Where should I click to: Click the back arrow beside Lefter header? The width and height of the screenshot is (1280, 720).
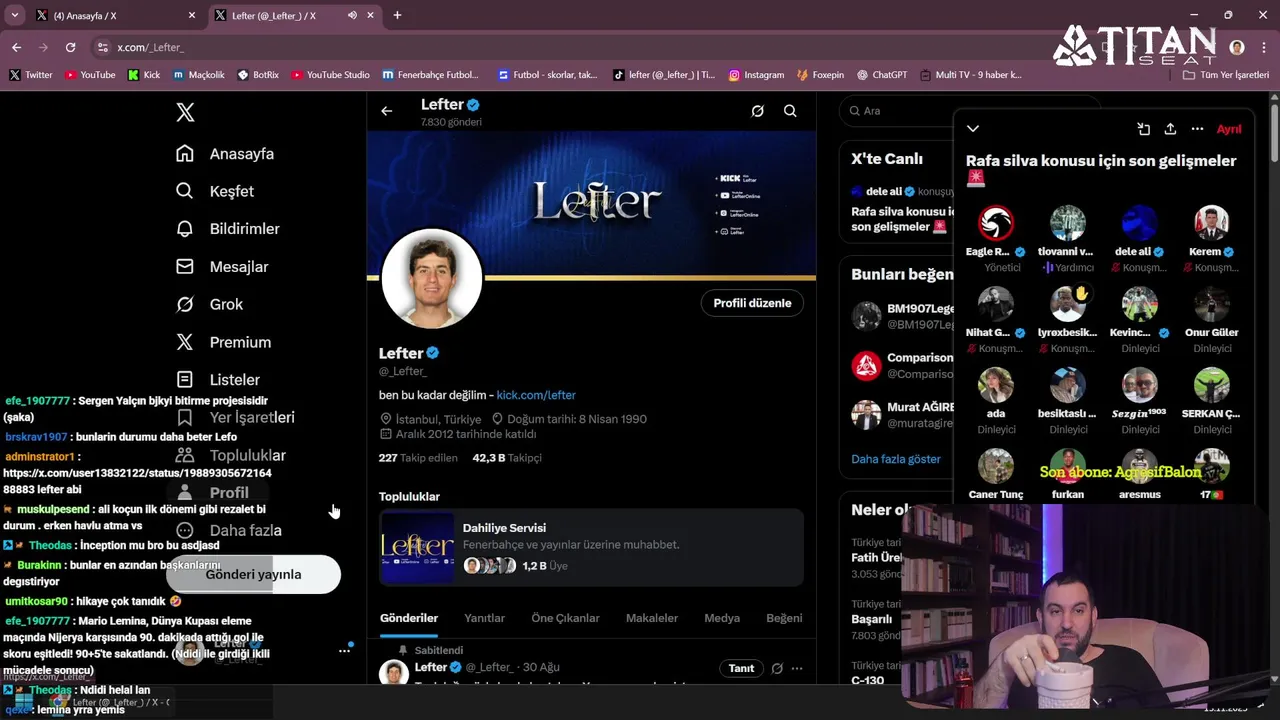(x=387, y=111)
